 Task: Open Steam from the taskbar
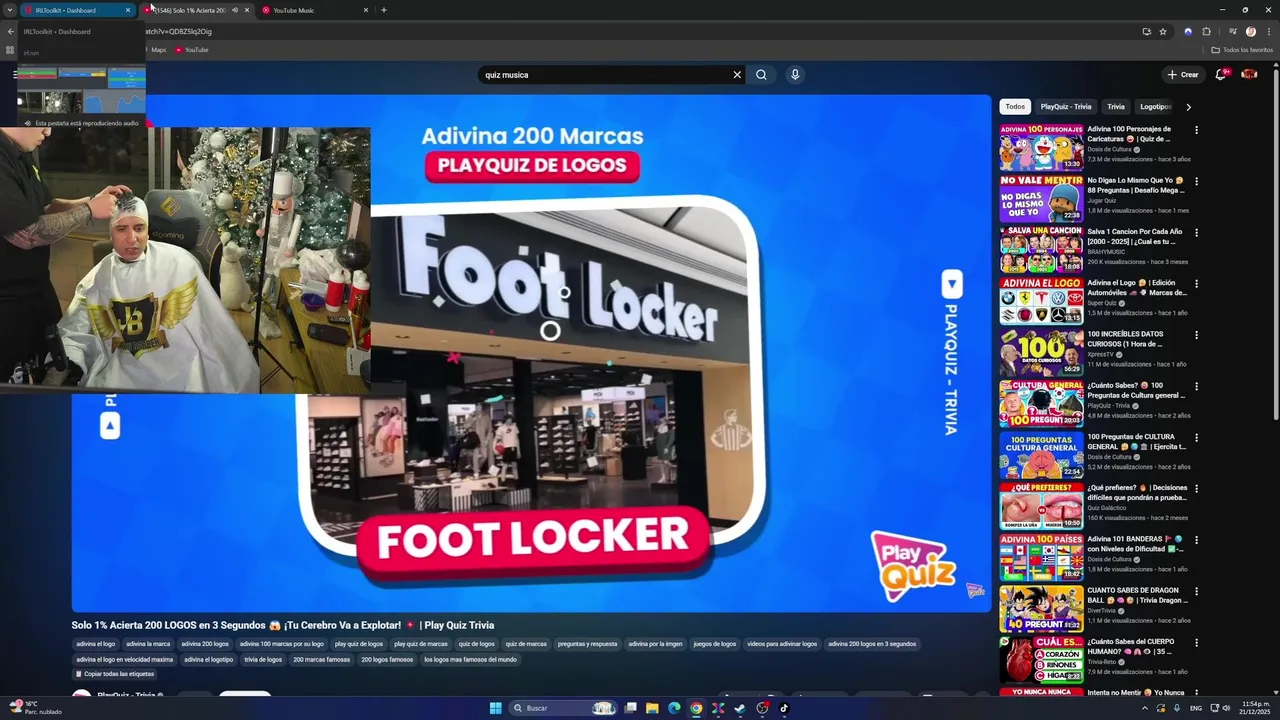coord(740,708)
